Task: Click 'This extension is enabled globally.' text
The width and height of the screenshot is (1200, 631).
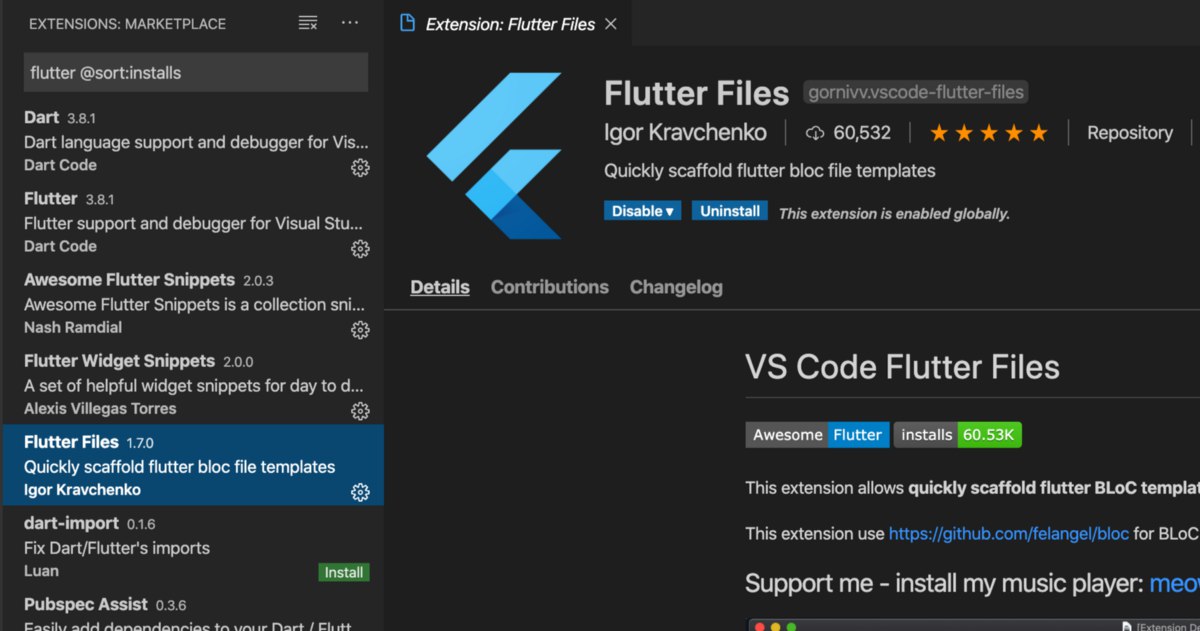Action: tap(894, 213)
